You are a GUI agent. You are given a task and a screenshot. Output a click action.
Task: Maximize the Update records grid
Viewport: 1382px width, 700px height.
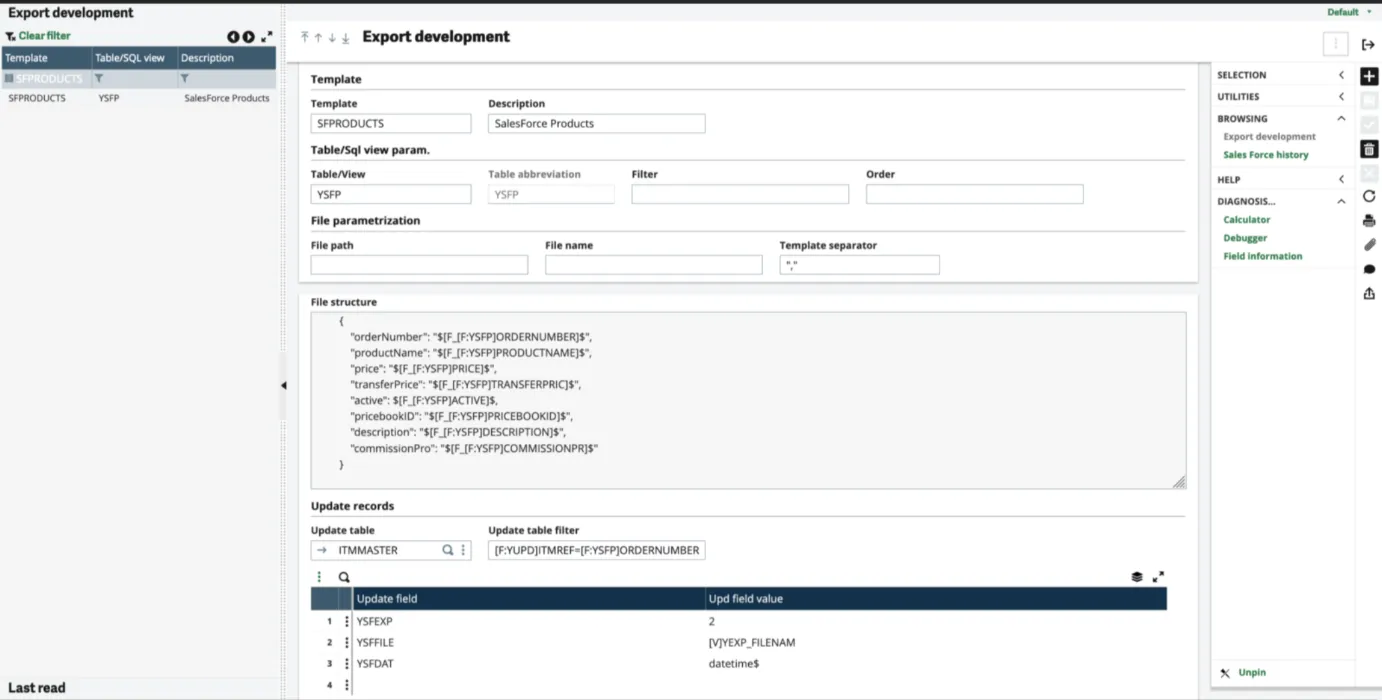(1158, 577)
